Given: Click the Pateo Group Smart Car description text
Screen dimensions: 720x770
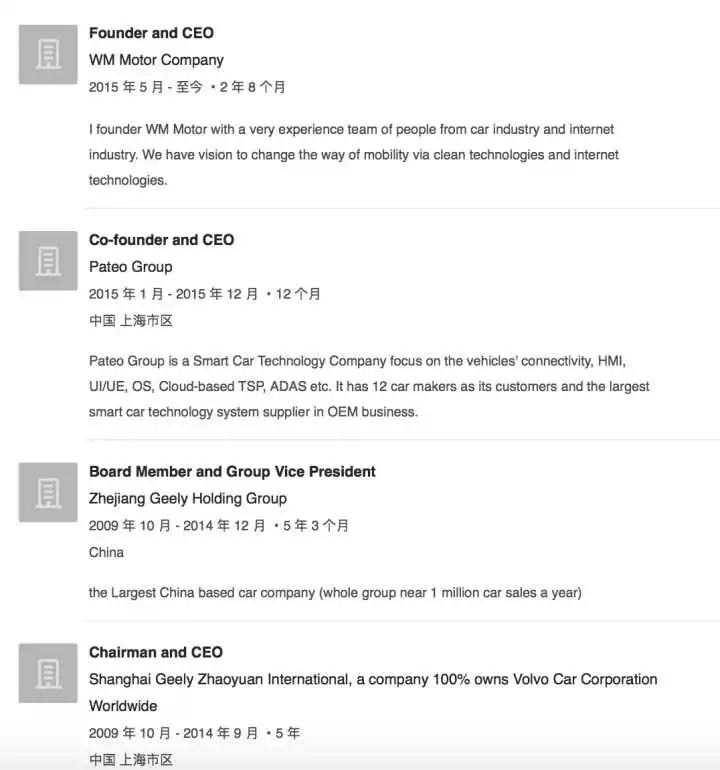Looking at the screenshot, I should (x=369, y=386).
